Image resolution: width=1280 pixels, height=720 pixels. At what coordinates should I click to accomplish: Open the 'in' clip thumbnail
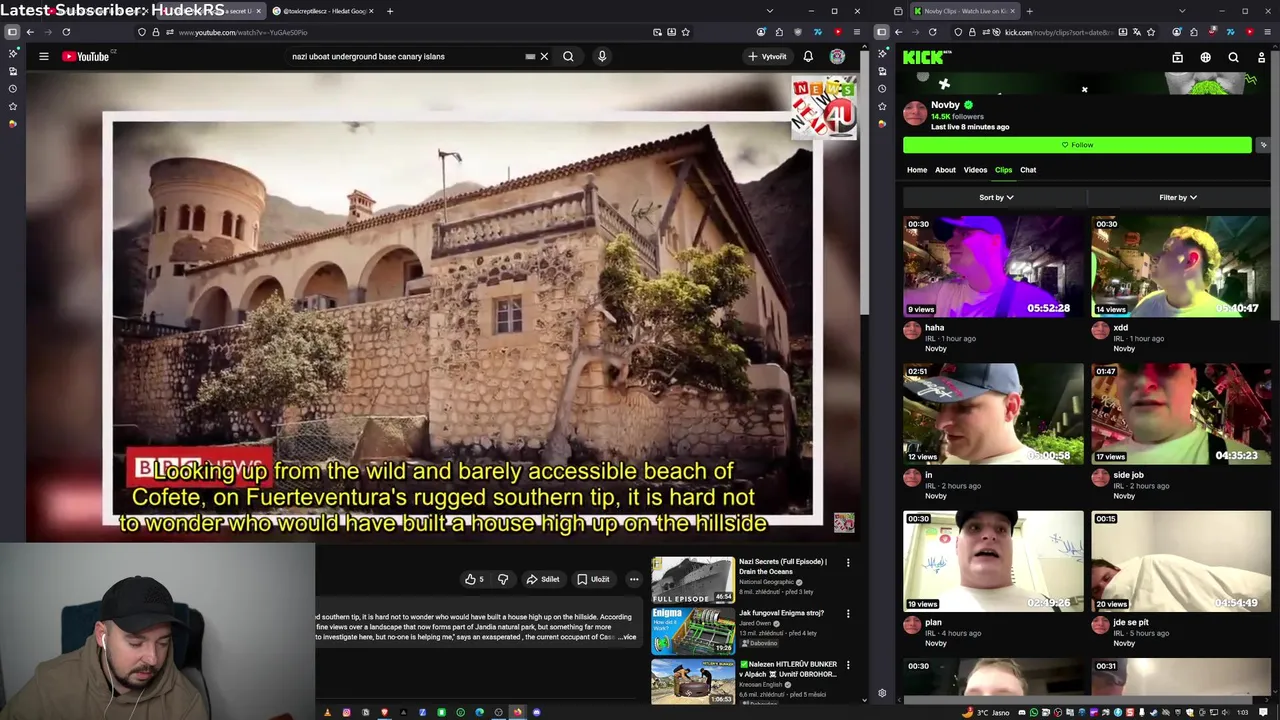pos(993,413)
